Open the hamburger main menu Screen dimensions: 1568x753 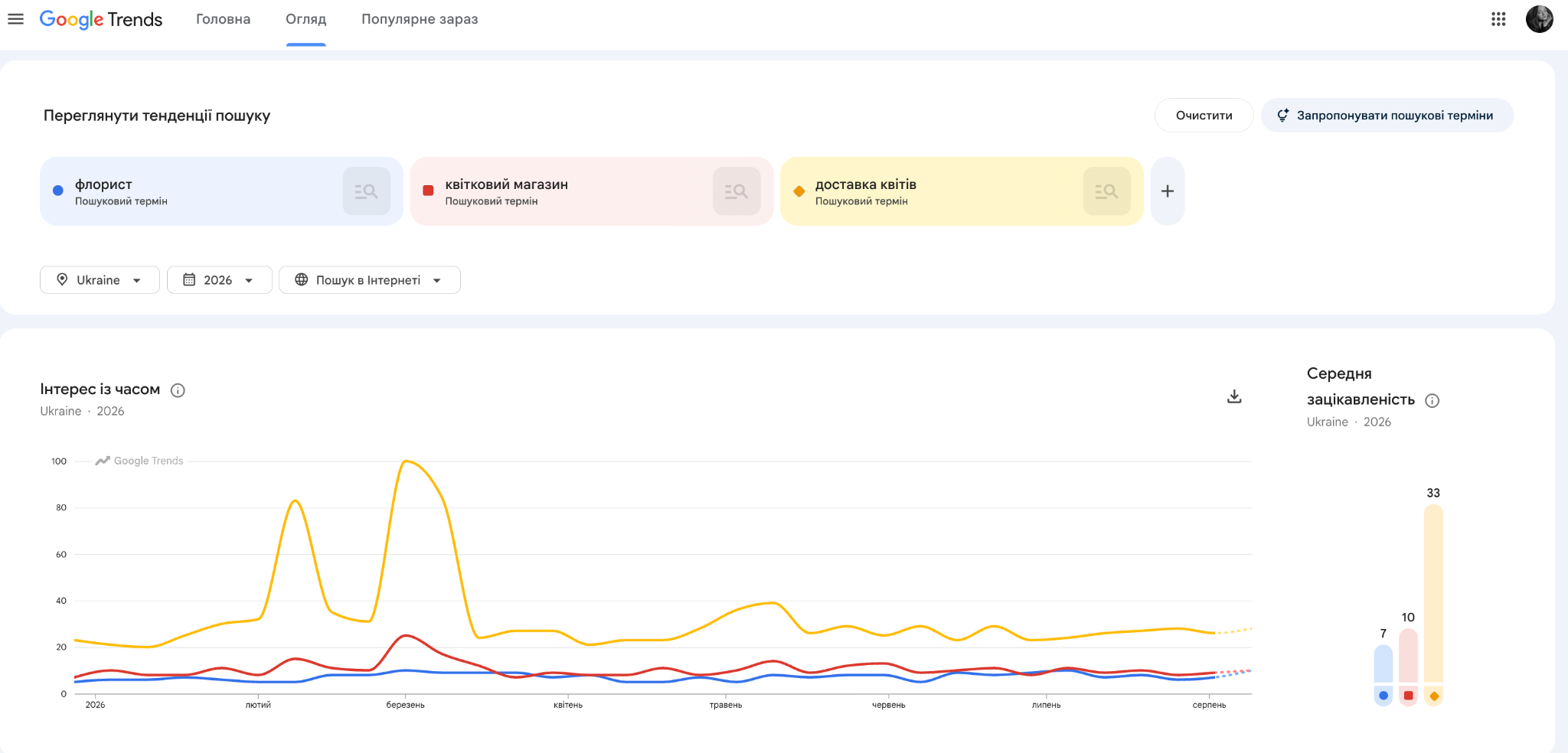[x=15, y=19]
